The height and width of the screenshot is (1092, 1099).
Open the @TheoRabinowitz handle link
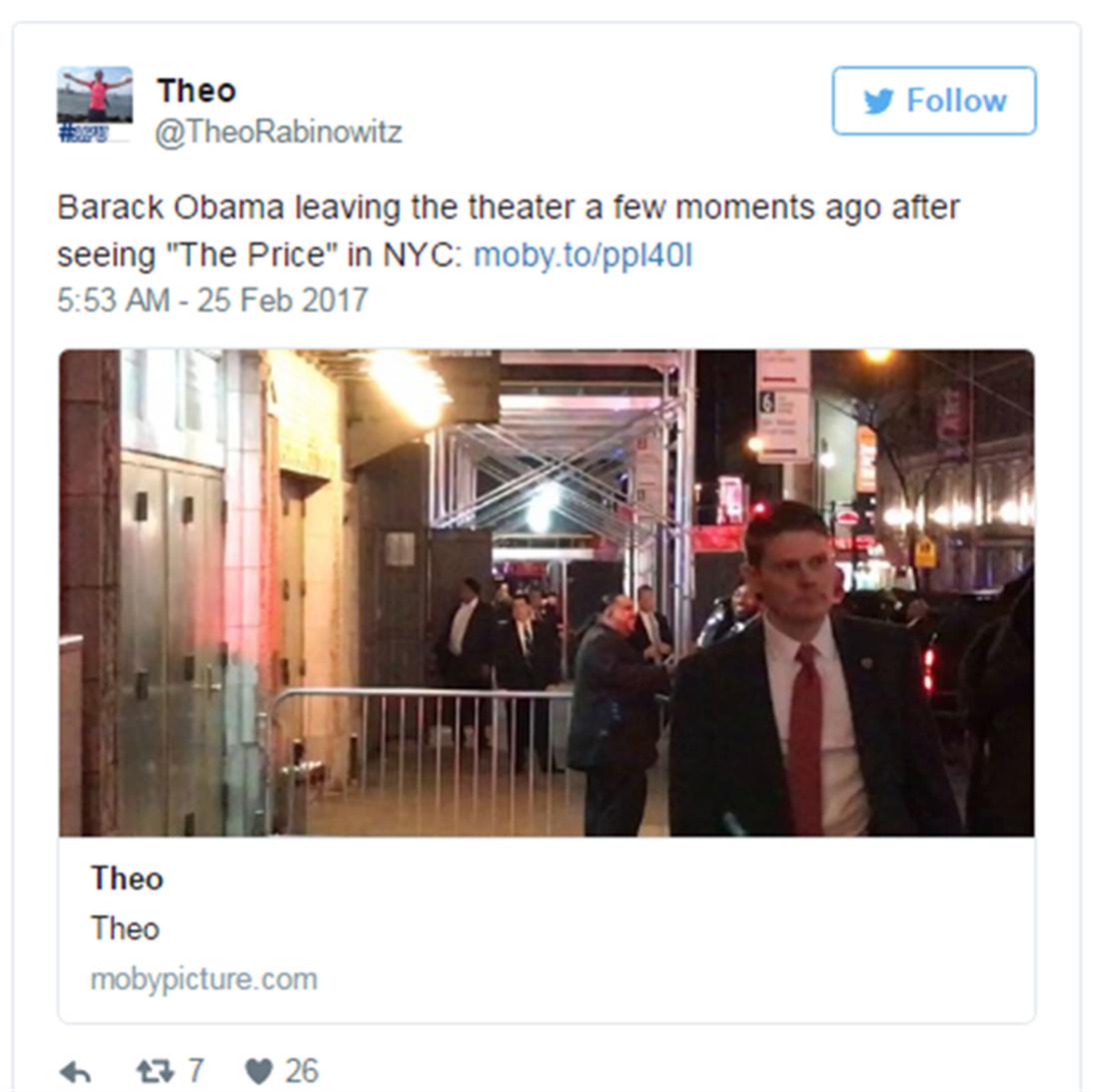(x=279, y=132)
